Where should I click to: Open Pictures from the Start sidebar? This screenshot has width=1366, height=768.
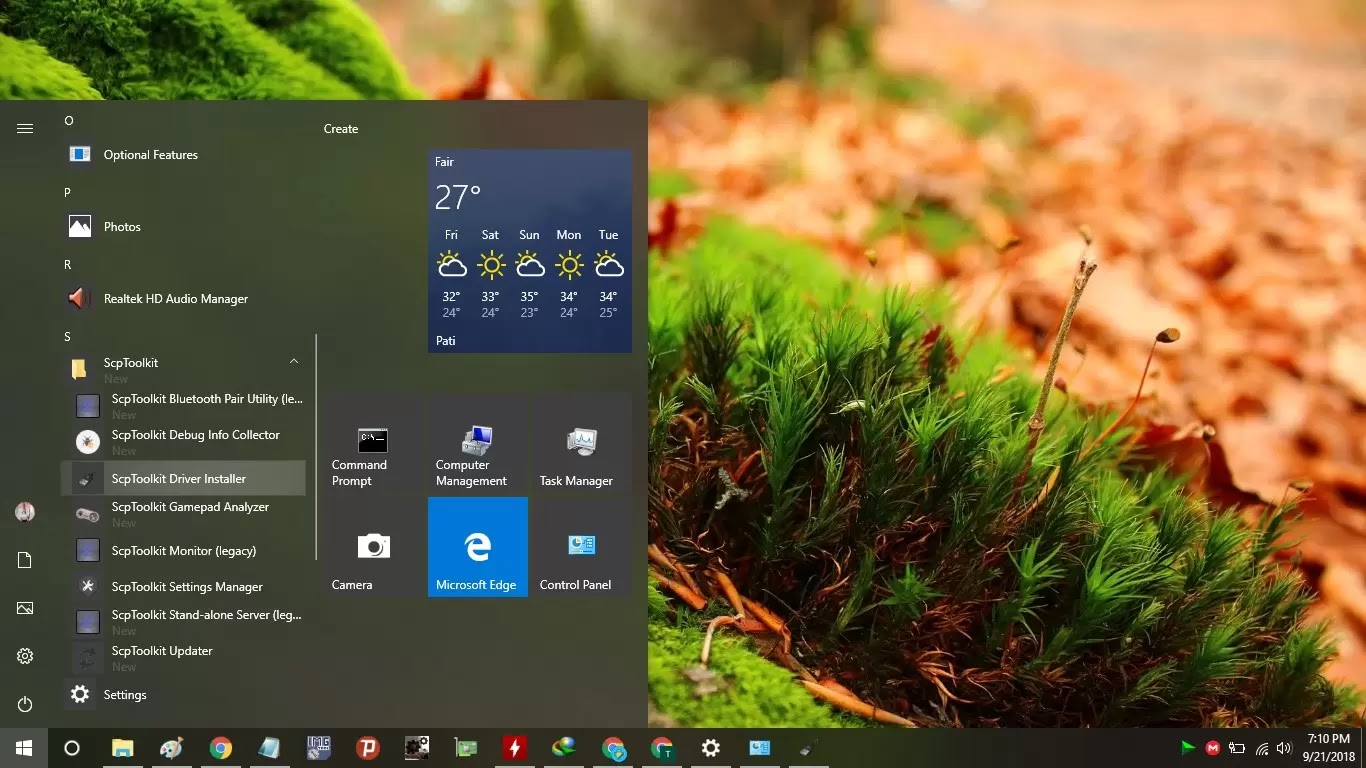[x=24, y=608]
